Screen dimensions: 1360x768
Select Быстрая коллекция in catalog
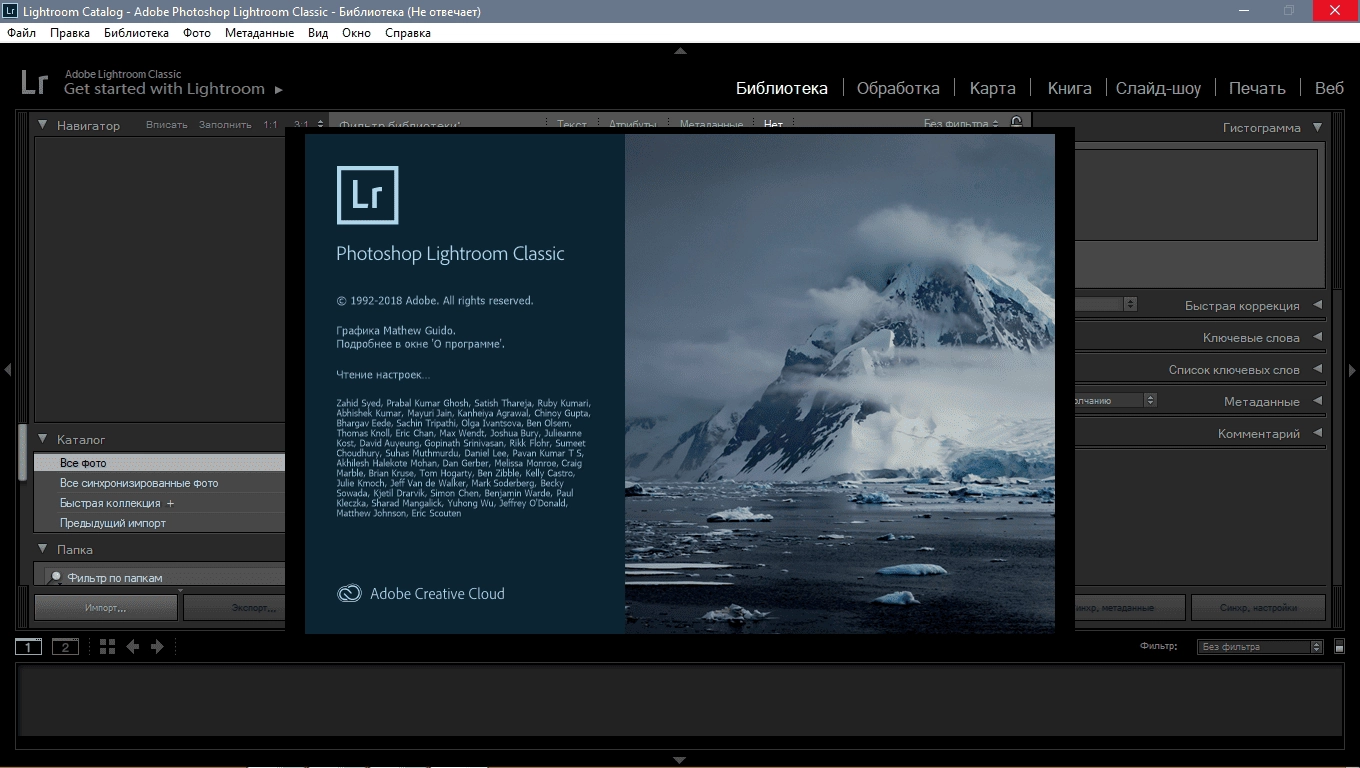(x=160, y=503)
